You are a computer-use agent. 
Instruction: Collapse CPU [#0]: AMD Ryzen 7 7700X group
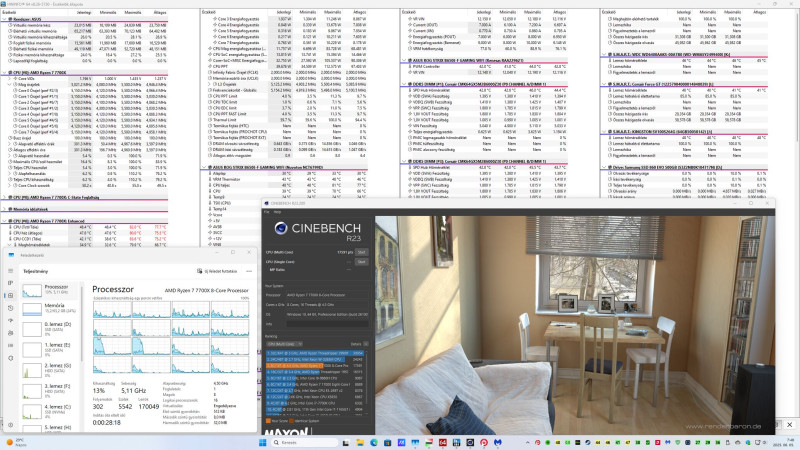click(5, 72)
